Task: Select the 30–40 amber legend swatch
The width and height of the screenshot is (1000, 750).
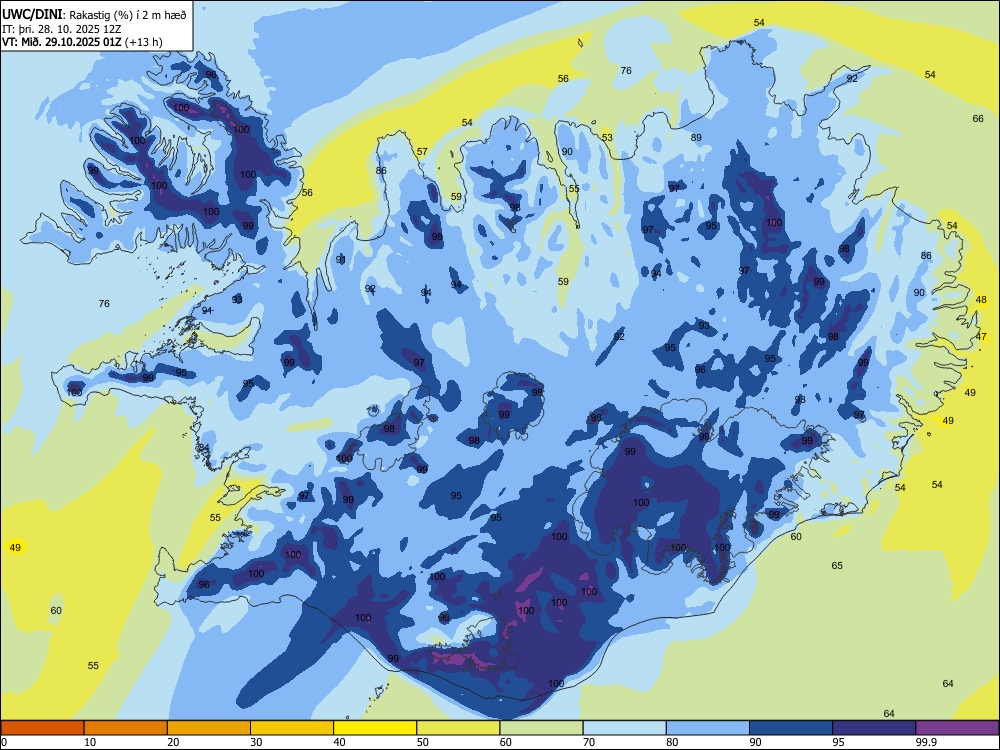Action: [x=292, y=728]
